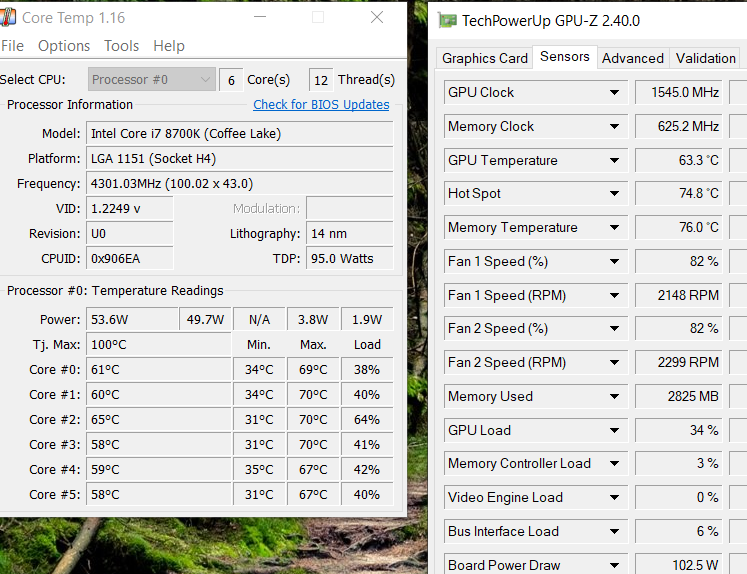Click the Frequency field 4301.03MHz

point(240,183)
